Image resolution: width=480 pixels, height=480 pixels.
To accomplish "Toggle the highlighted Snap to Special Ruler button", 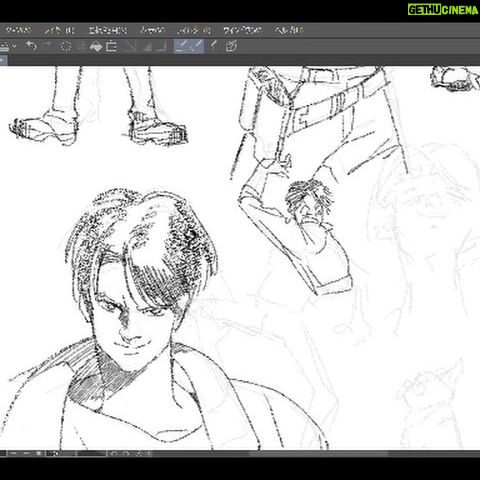I will [197, 46].
